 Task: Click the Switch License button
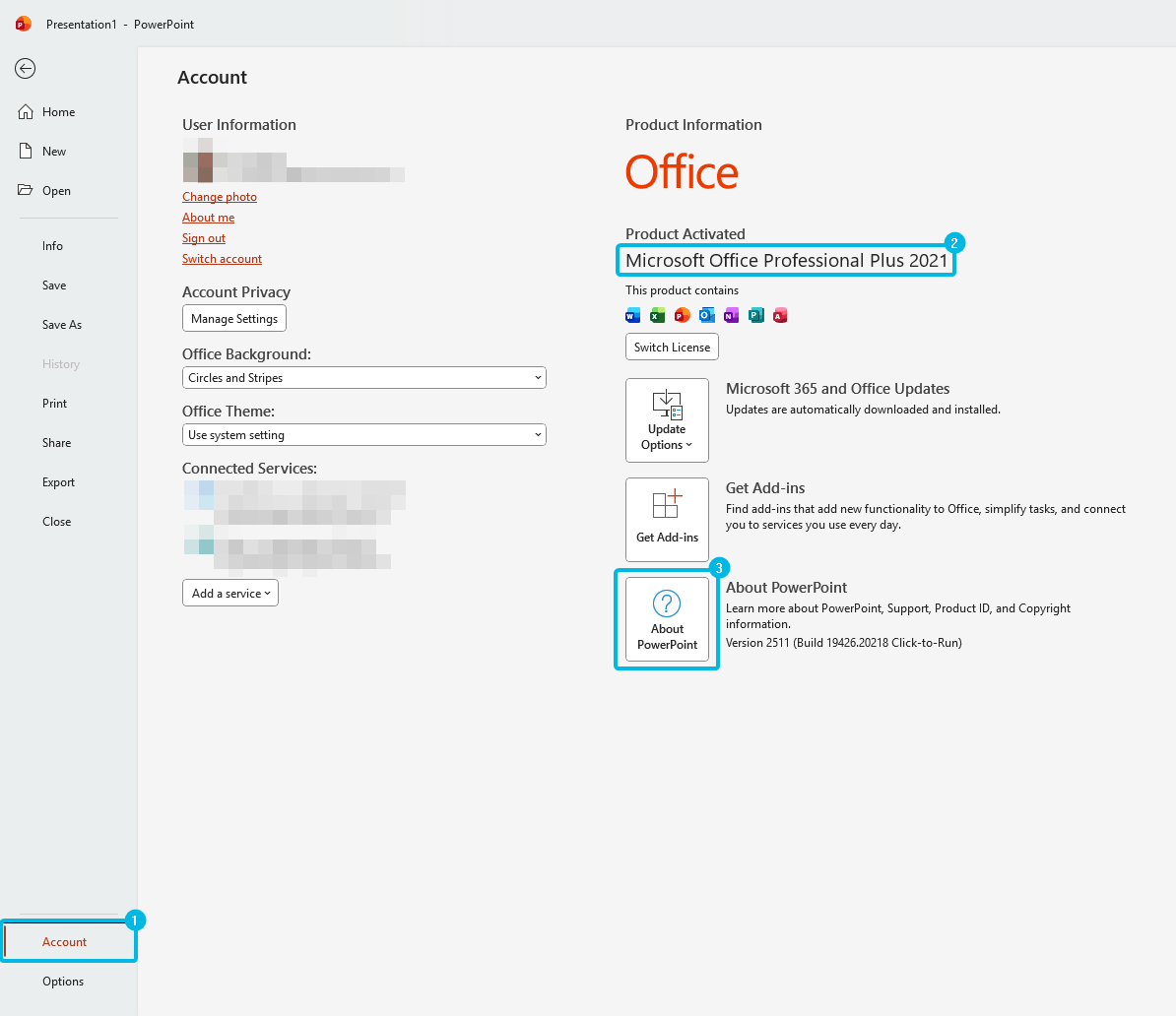(x=672, y=348)
